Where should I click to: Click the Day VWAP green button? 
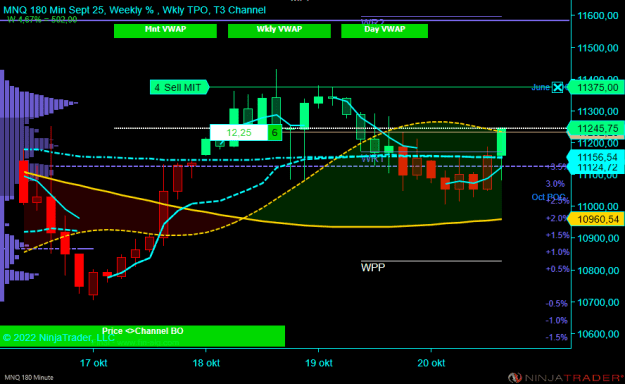click(385, 31)
